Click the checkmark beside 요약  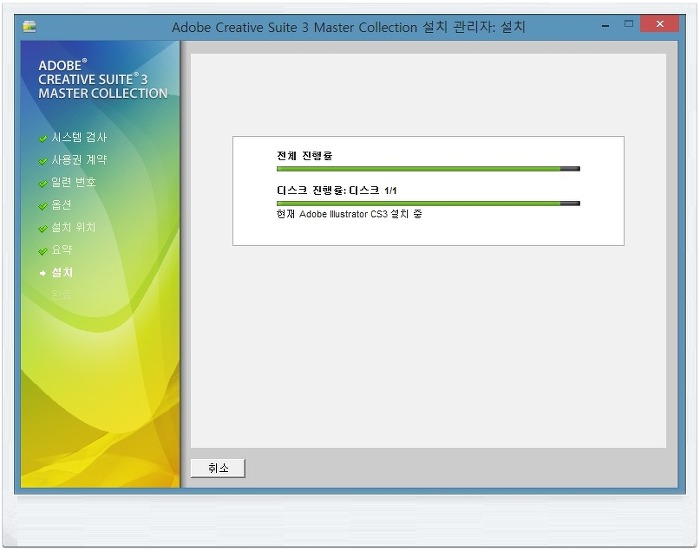coord(43,251)
